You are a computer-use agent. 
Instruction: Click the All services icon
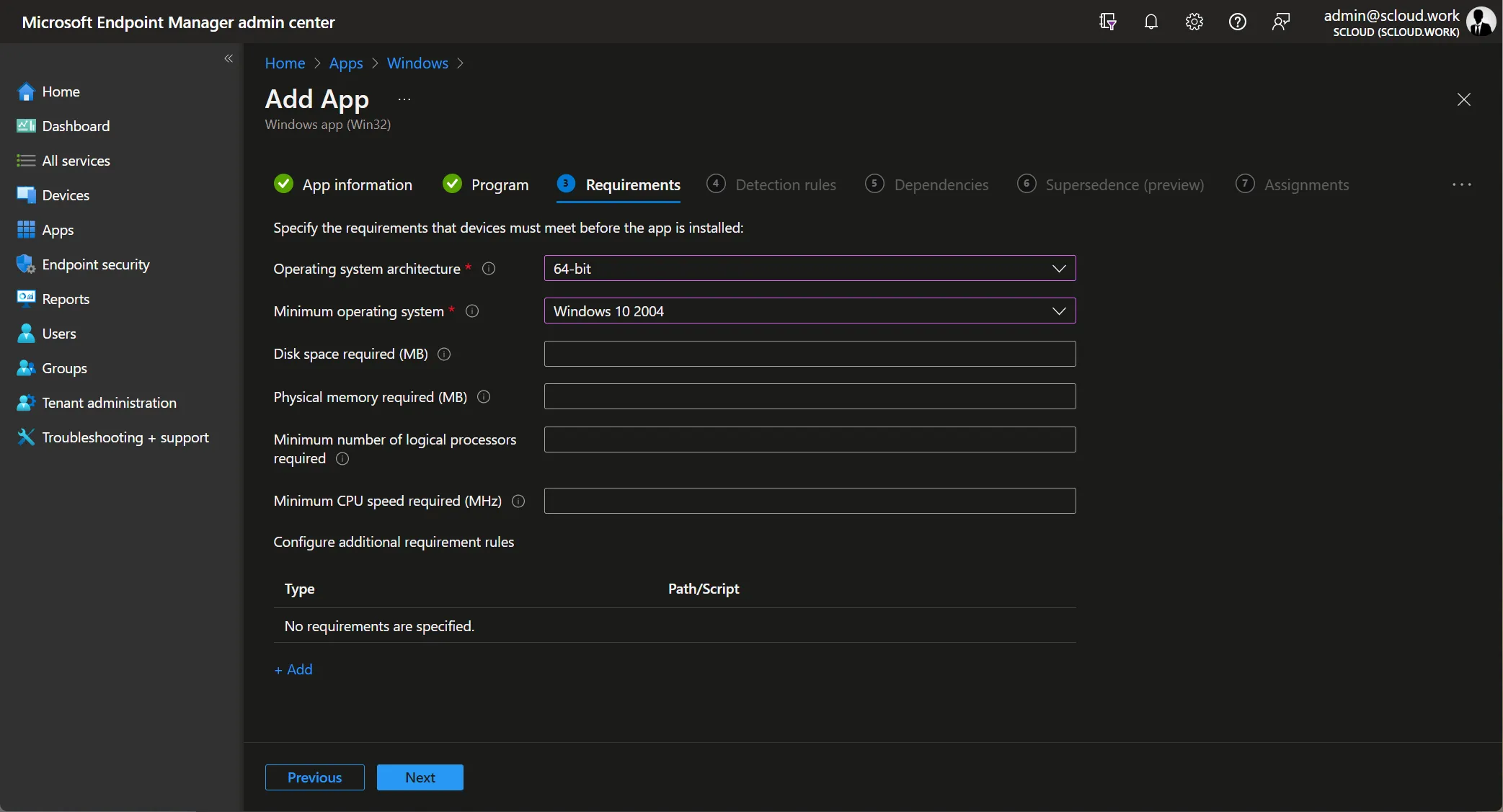click(26, 161)
